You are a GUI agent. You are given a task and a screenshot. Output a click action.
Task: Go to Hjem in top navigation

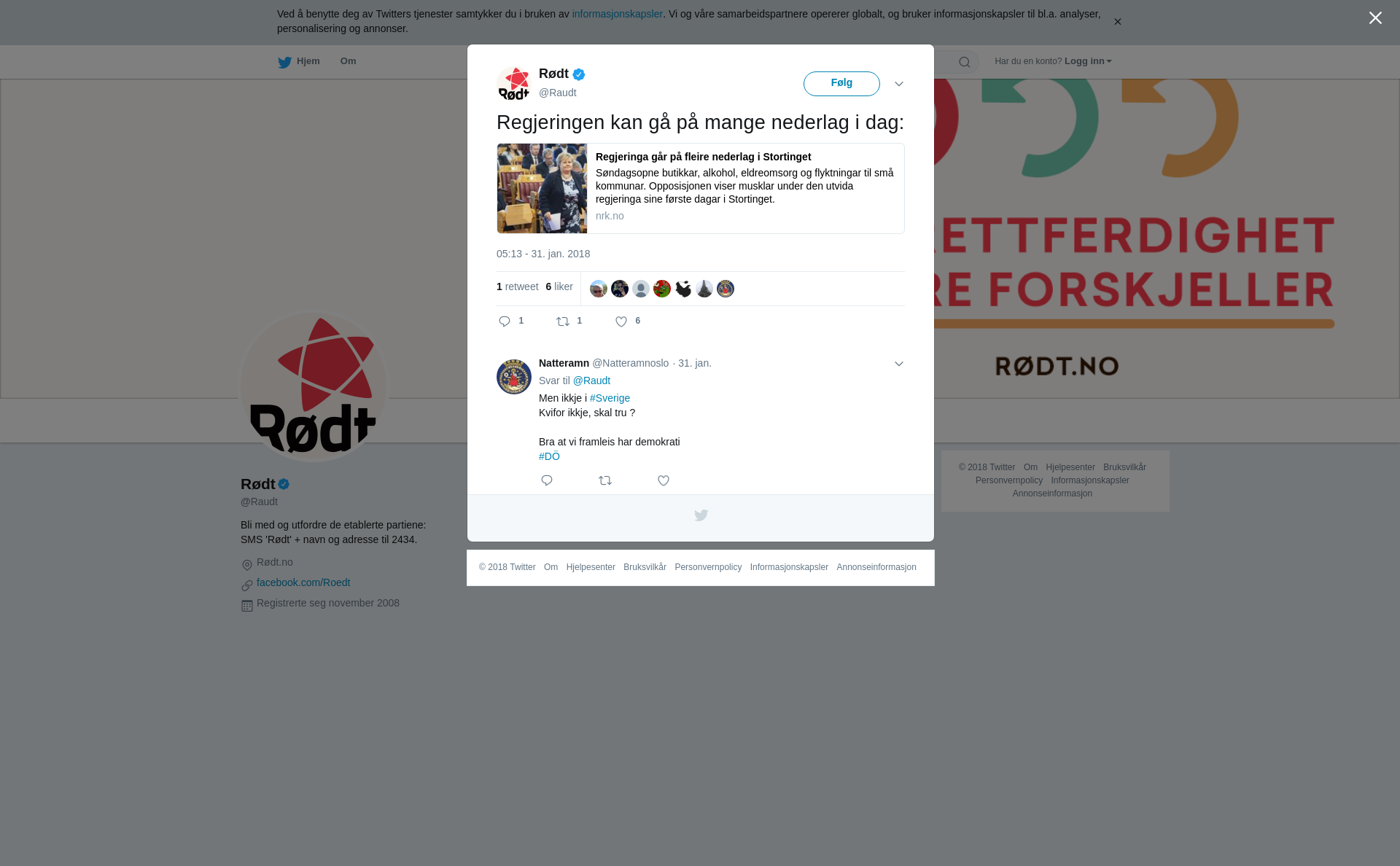(x=299, y=61)
